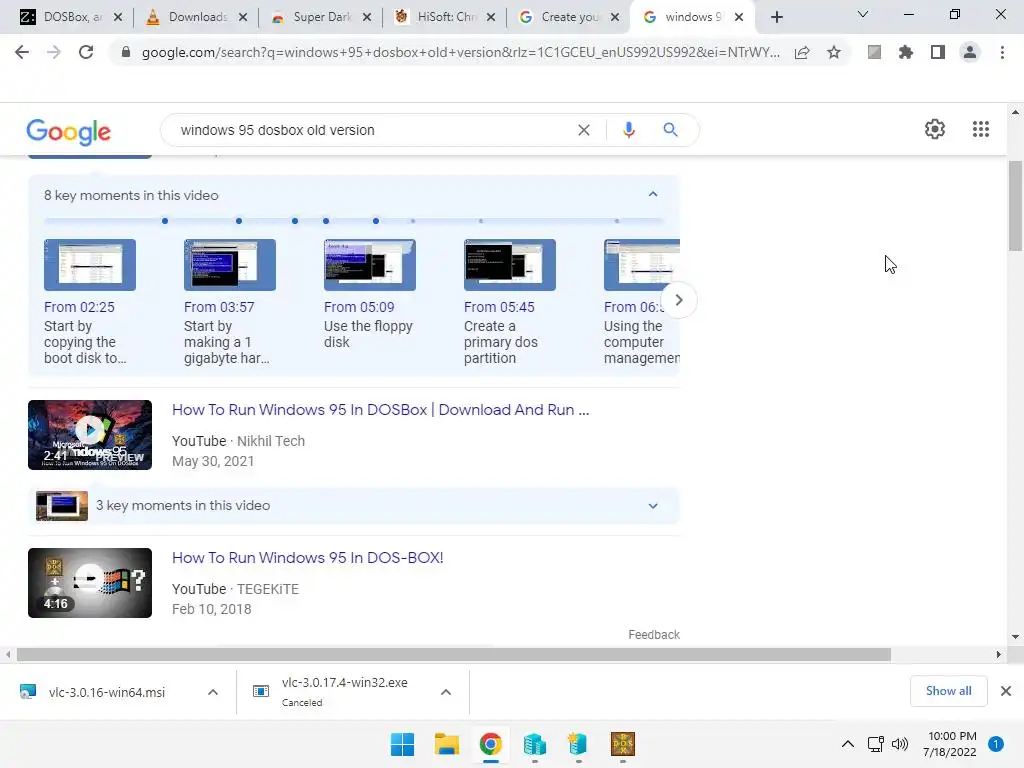Click the lock icon showing site information
Viewport: 1024px width, 768px height.
point(126,52)
